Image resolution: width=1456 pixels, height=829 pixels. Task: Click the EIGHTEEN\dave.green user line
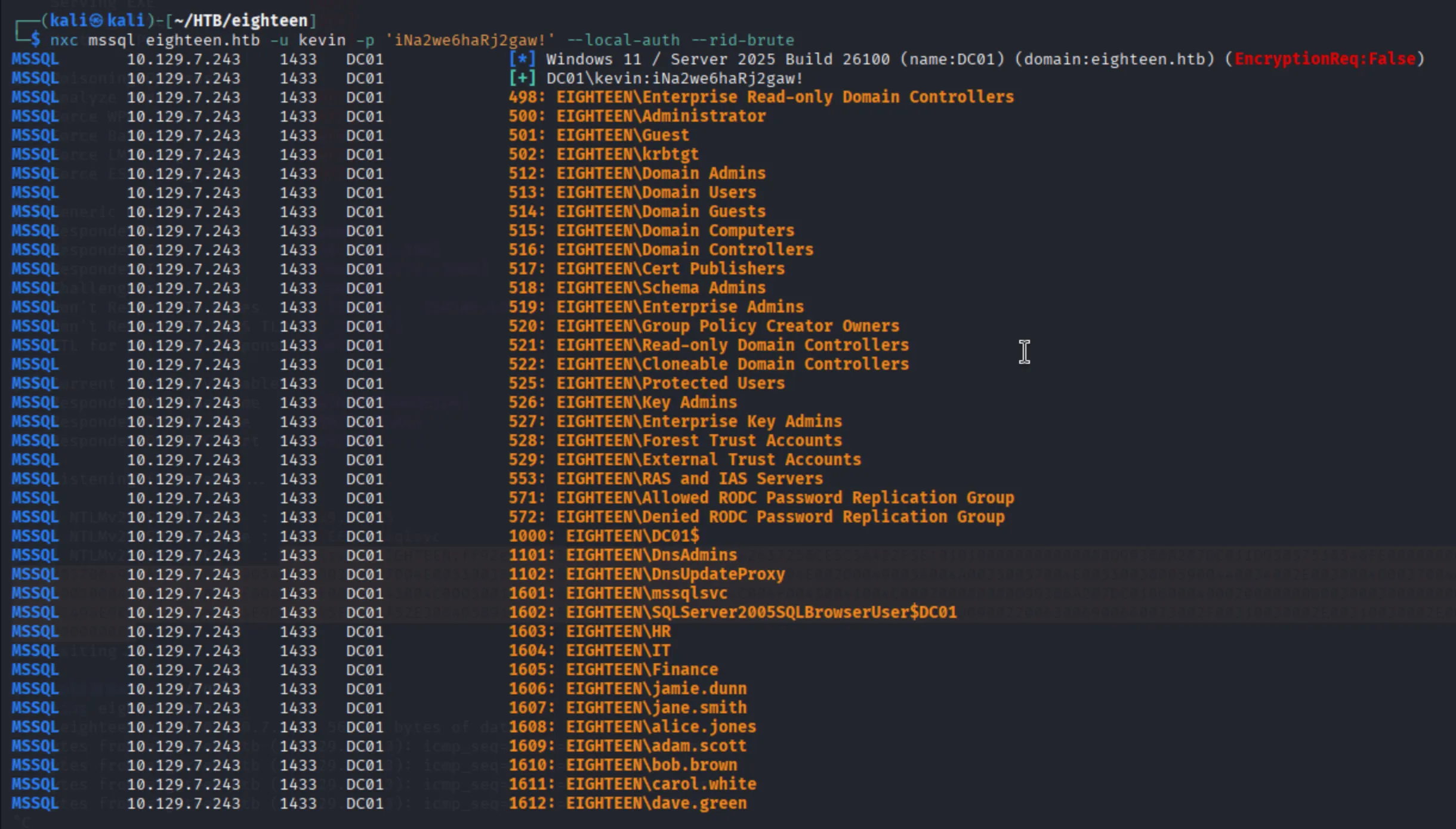pos(656,803)
